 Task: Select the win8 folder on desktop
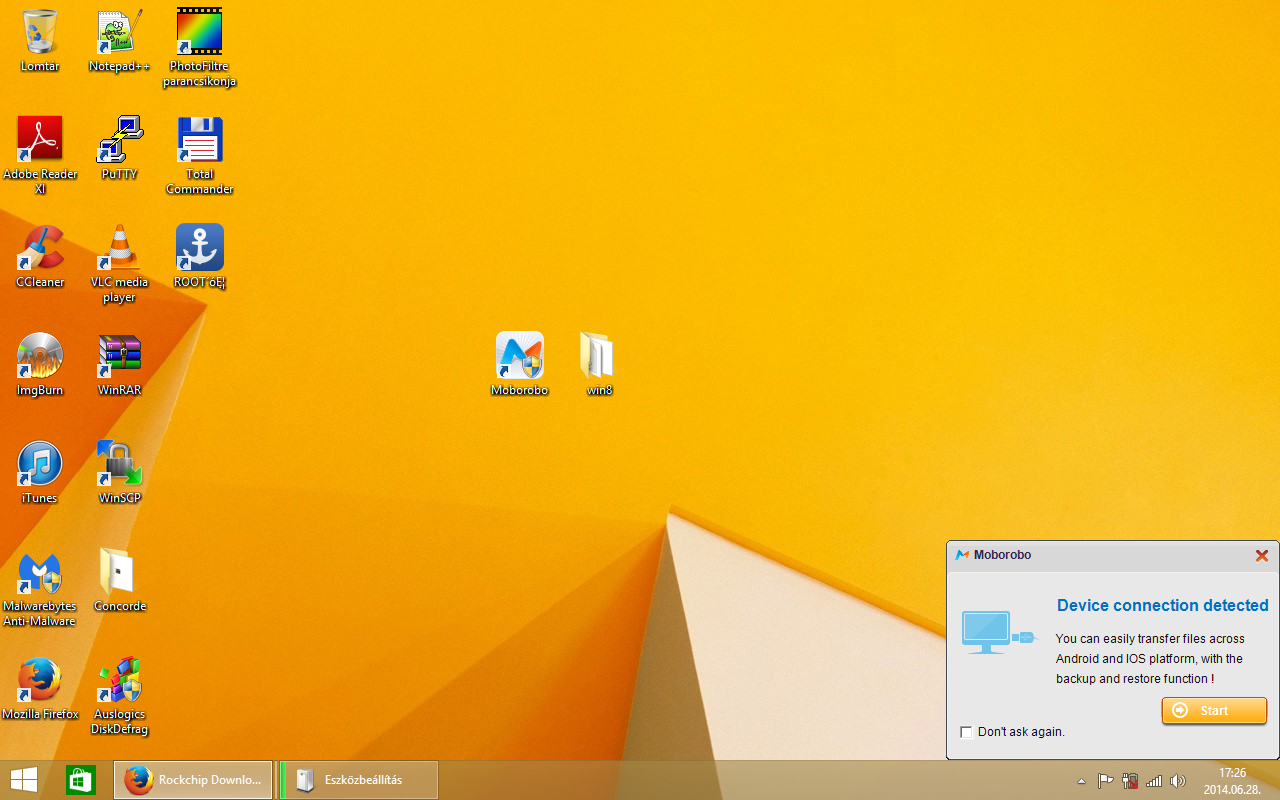[x=598, y=357]
